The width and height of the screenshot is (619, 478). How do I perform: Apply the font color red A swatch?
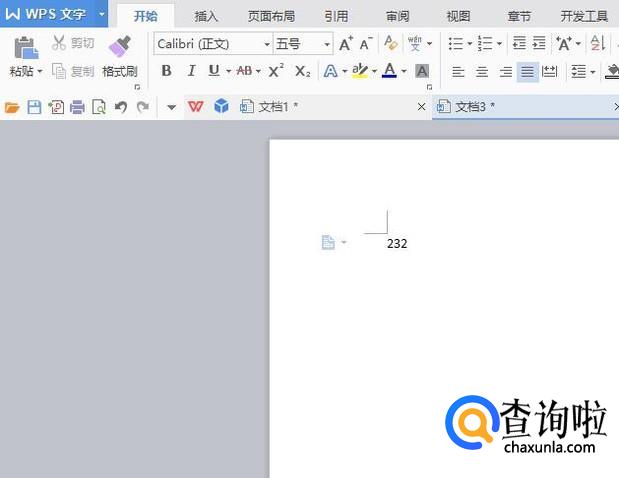coord(389,71)
